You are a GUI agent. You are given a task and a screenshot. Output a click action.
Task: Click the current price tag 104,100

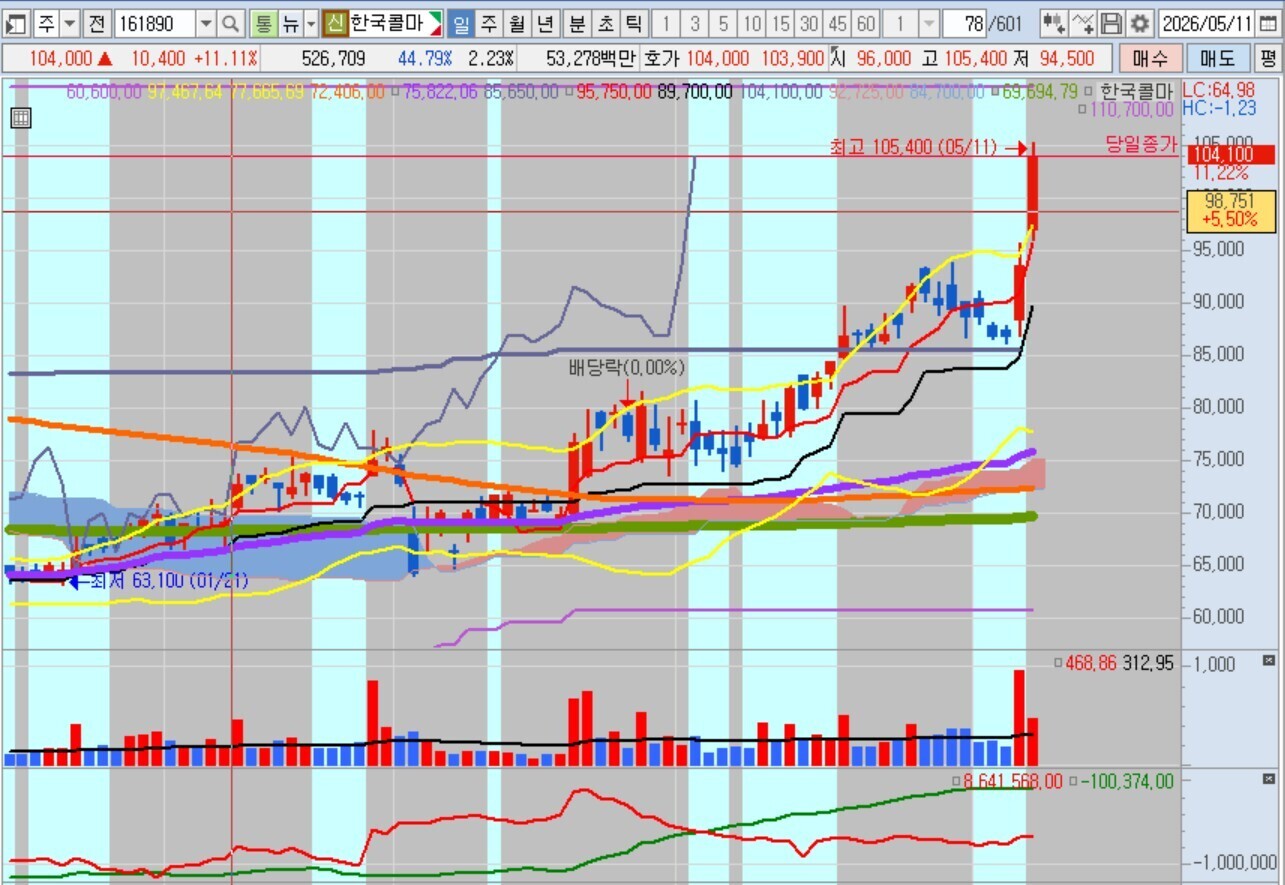pos(1229,154)
